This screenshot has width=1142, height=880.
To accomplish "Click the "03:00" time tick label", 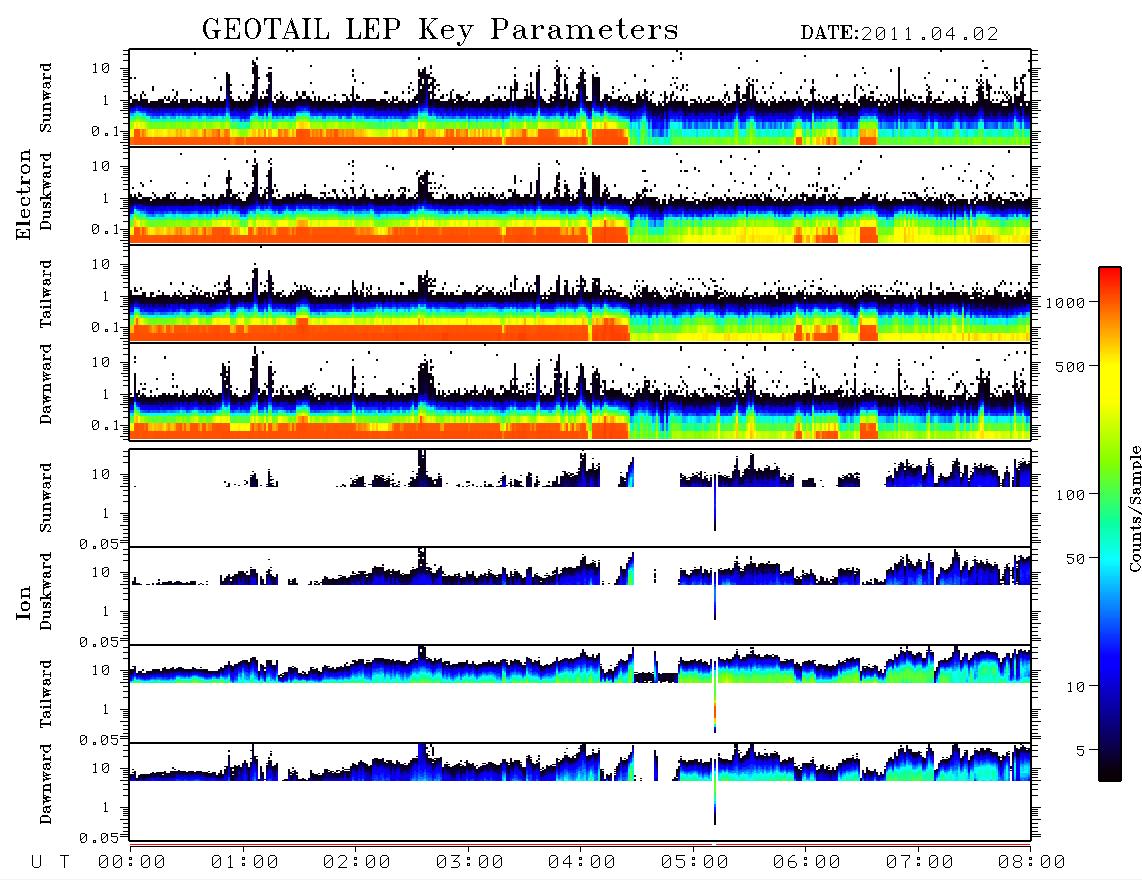I will coord(470,863).
